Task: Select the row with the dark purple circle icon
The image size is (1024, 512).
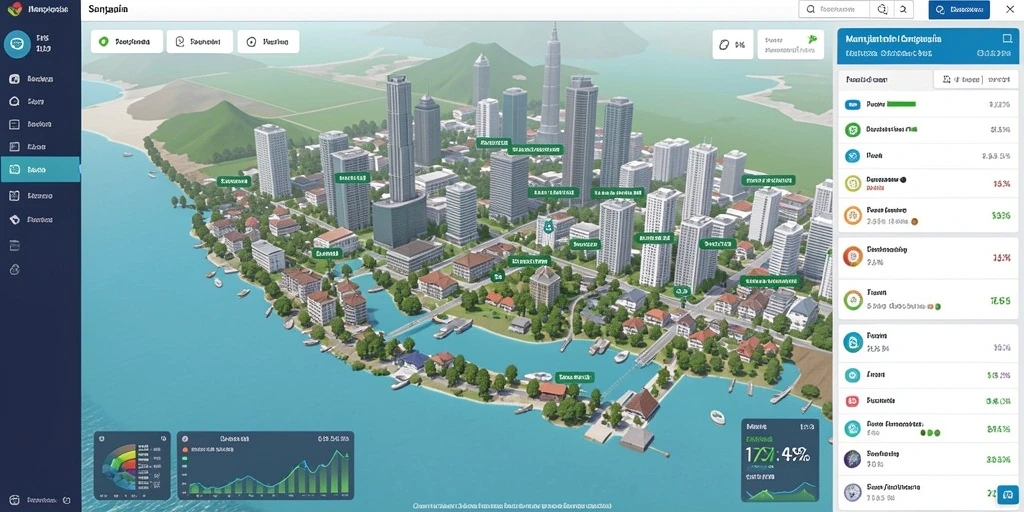Action: pos(928,459)
